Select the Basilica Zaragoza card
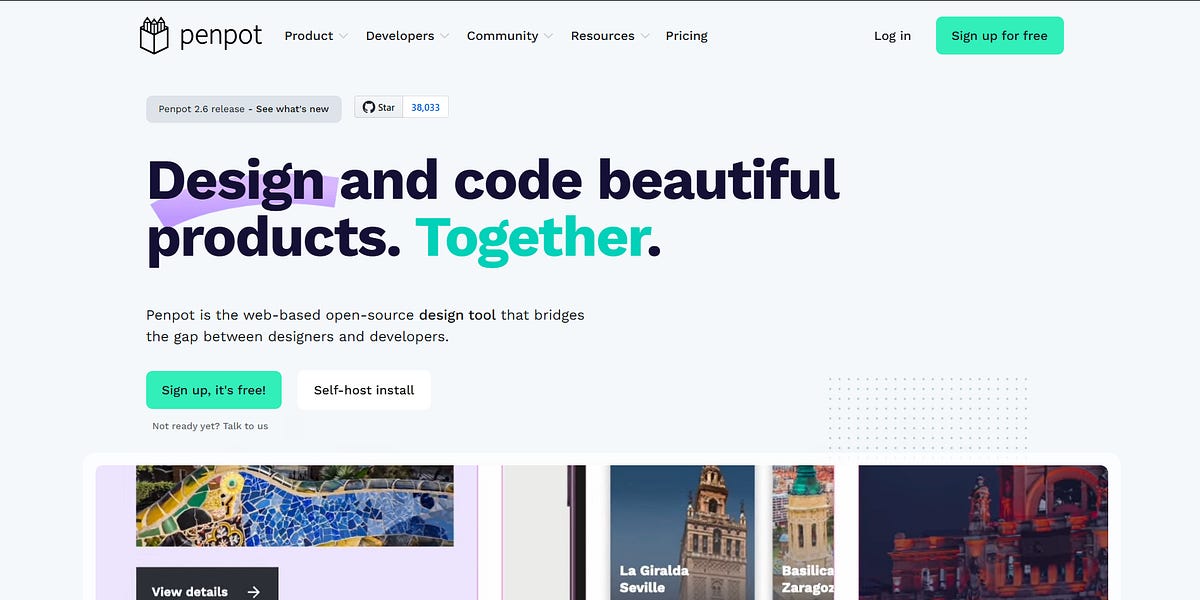This screenshot has height=600, width=1200. pos(803,532)
